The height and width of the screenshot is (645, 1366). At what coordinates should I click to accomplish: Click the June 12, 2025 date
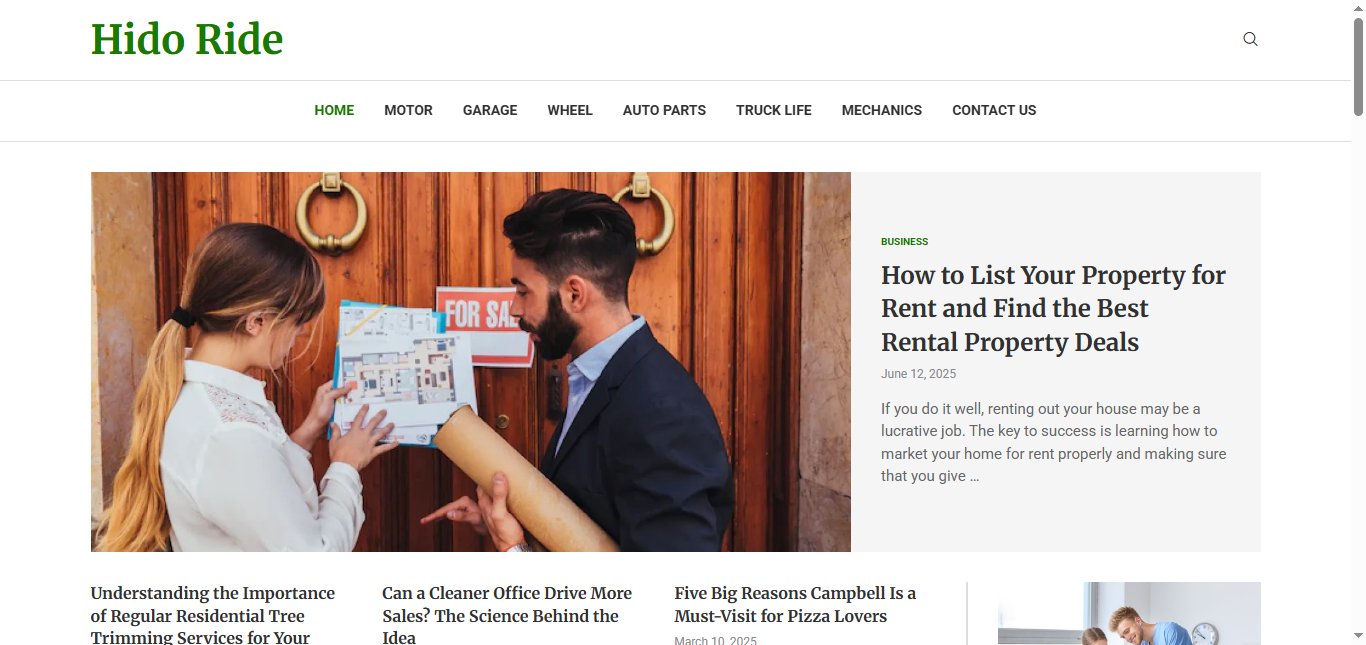pyautogui.click(x=918, y=374)
